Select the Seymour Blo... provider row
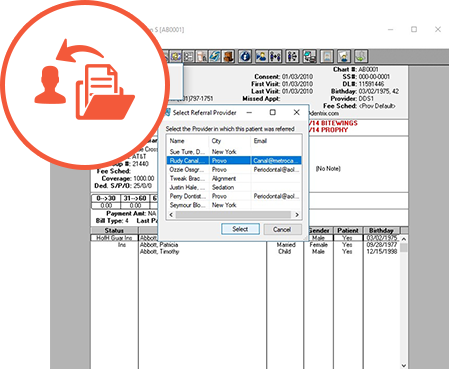The image size is (449, 369). click(x=234, y=205)
